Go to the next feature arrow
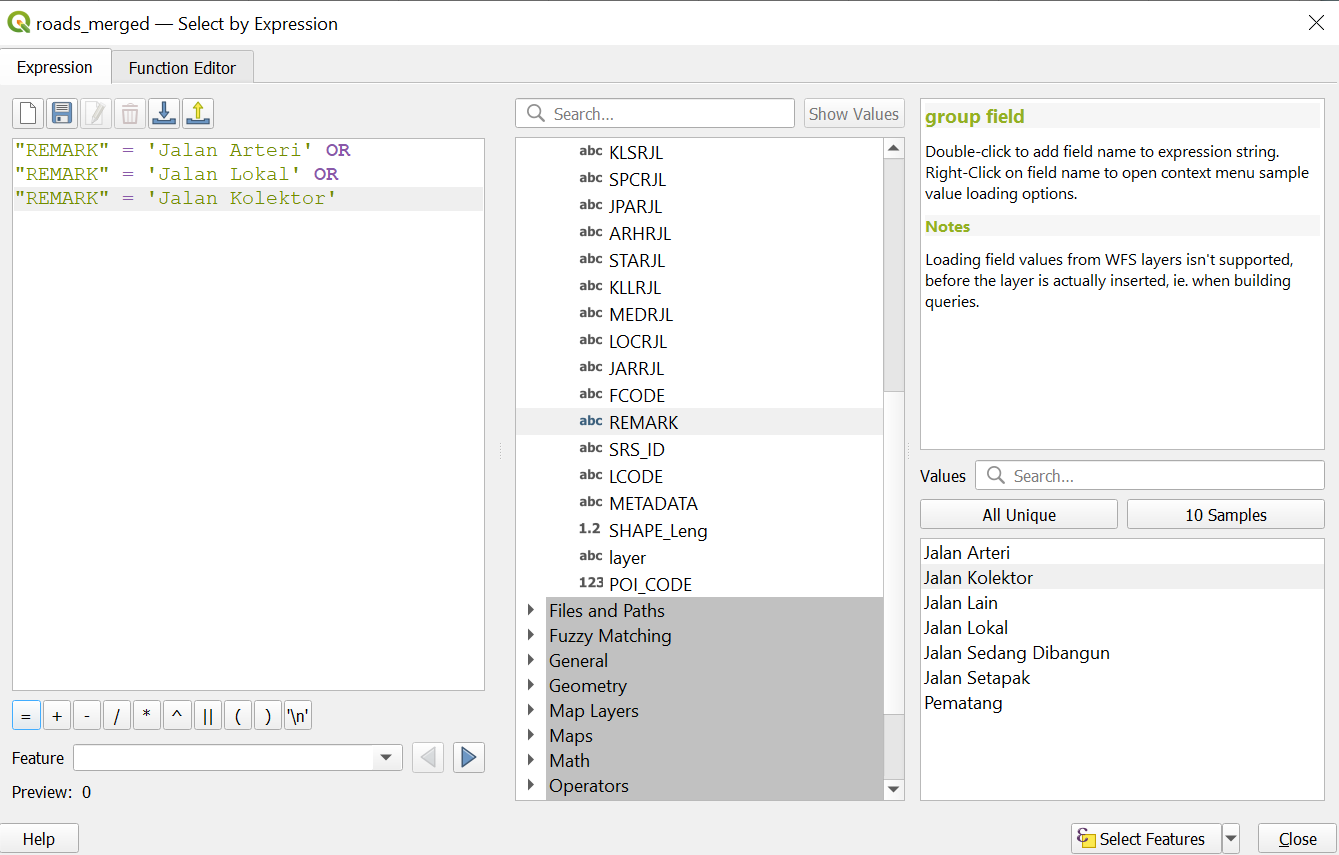 (x=468, y=758)
